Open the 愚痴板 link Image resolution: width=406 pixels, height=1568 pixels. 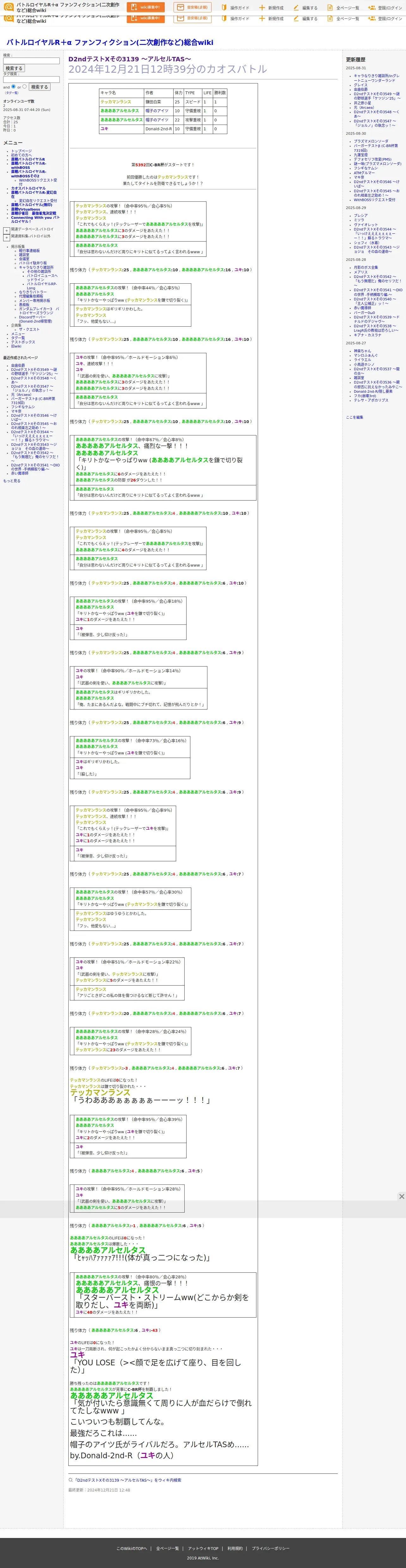(24, 305)
